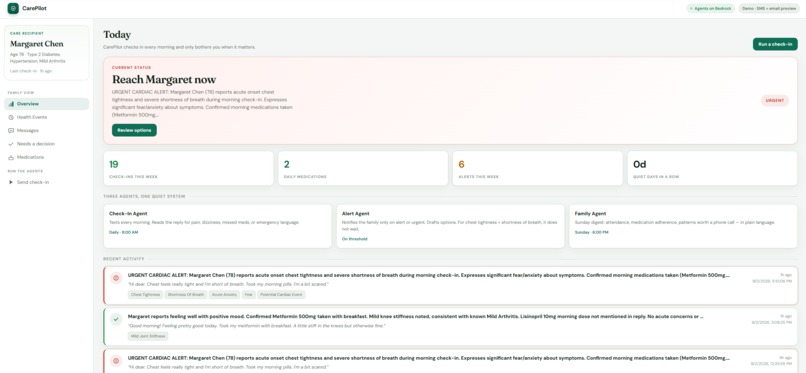Go to Health Events page
This screenshot has height=373, width=806.
[47, 117]
